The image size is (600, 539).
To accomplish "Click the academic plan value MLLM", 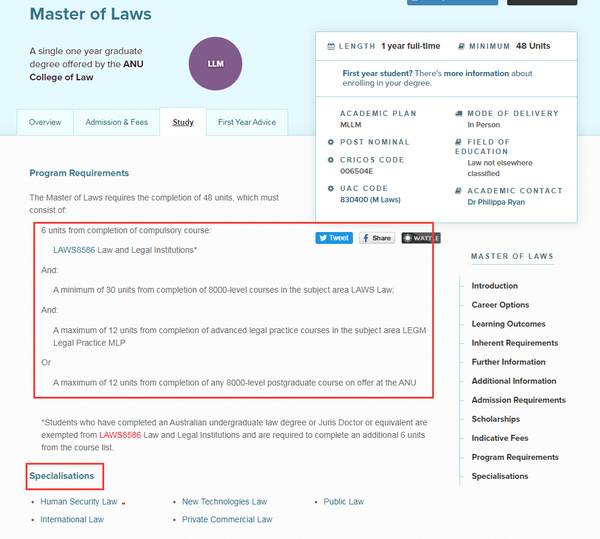I will tap(351, 125).
